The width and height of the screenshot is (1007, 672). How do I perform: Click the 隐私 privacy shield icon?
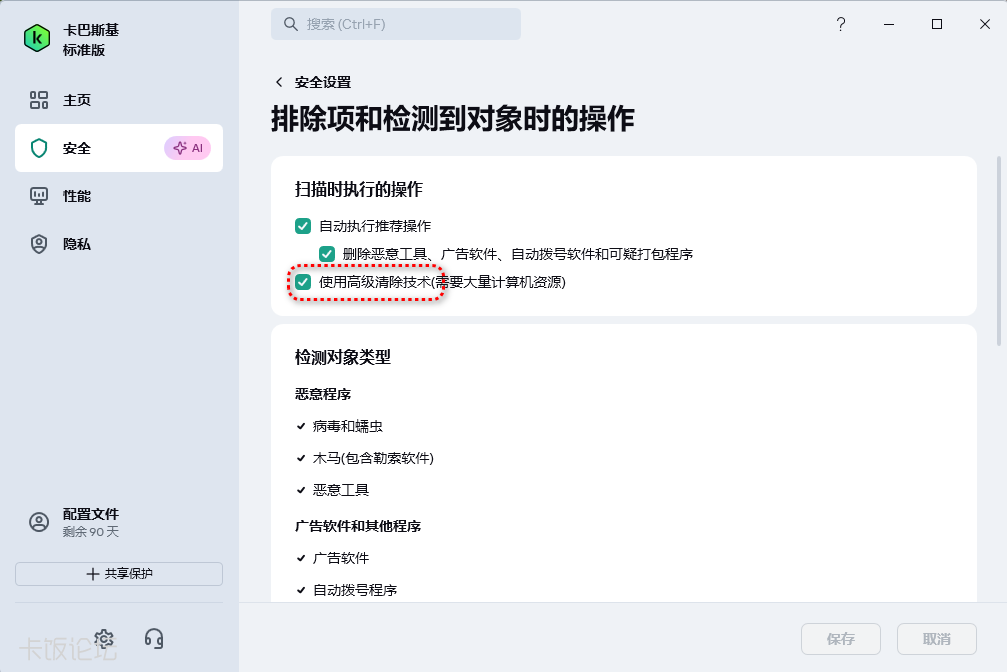[x=39, y=244]
